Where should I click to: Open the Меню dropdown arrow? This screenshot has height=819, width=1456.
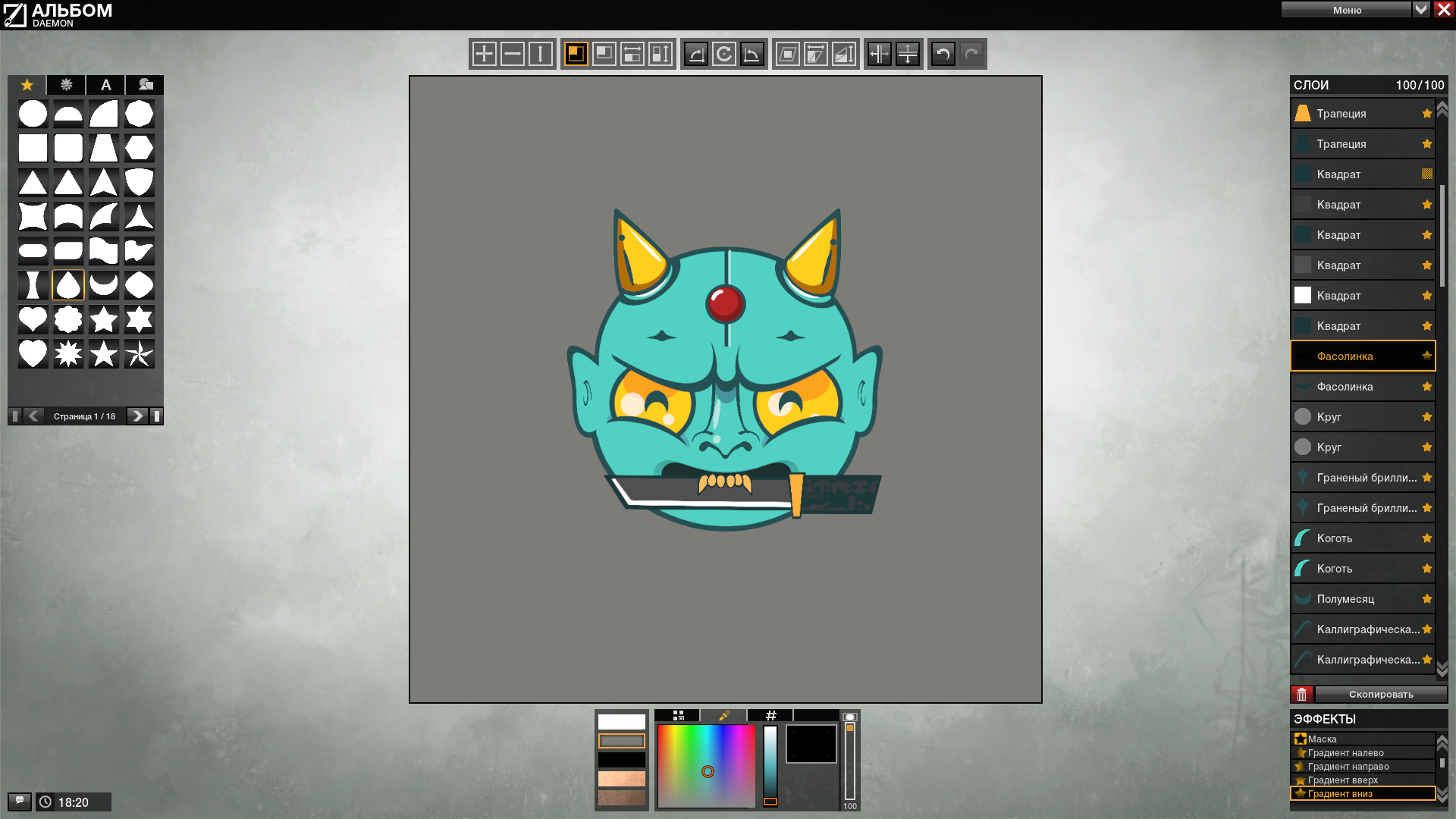coord(1421,9)
